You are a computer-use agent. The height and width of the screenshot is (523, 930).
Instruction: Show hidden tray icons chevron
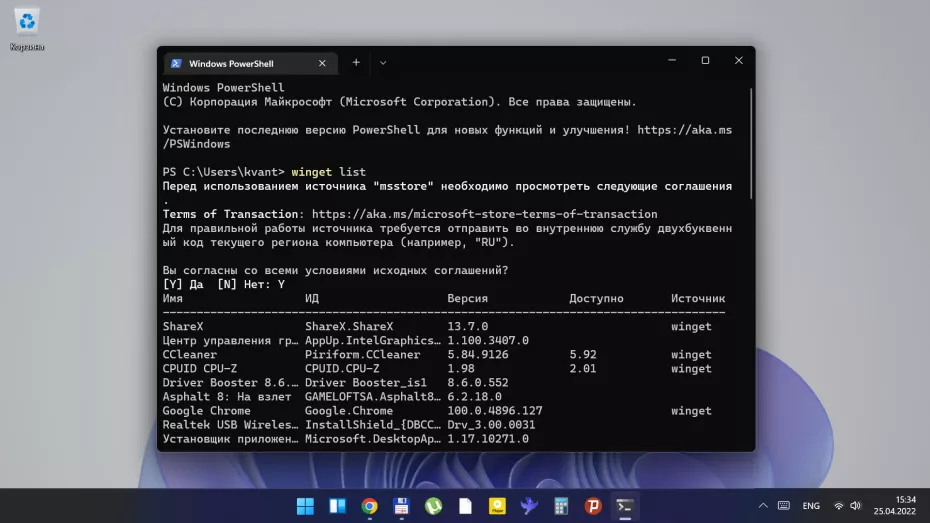point(763,506)
